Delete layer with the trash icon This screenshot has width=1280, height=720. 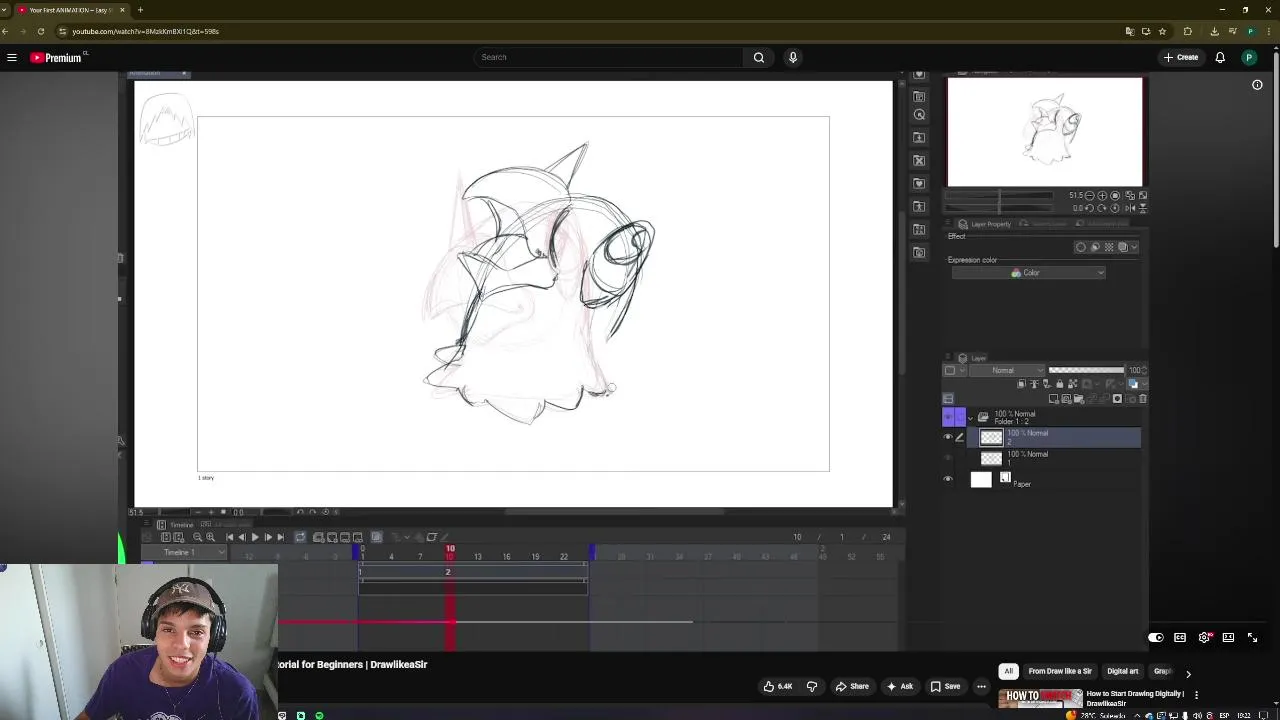point(1143,399)
